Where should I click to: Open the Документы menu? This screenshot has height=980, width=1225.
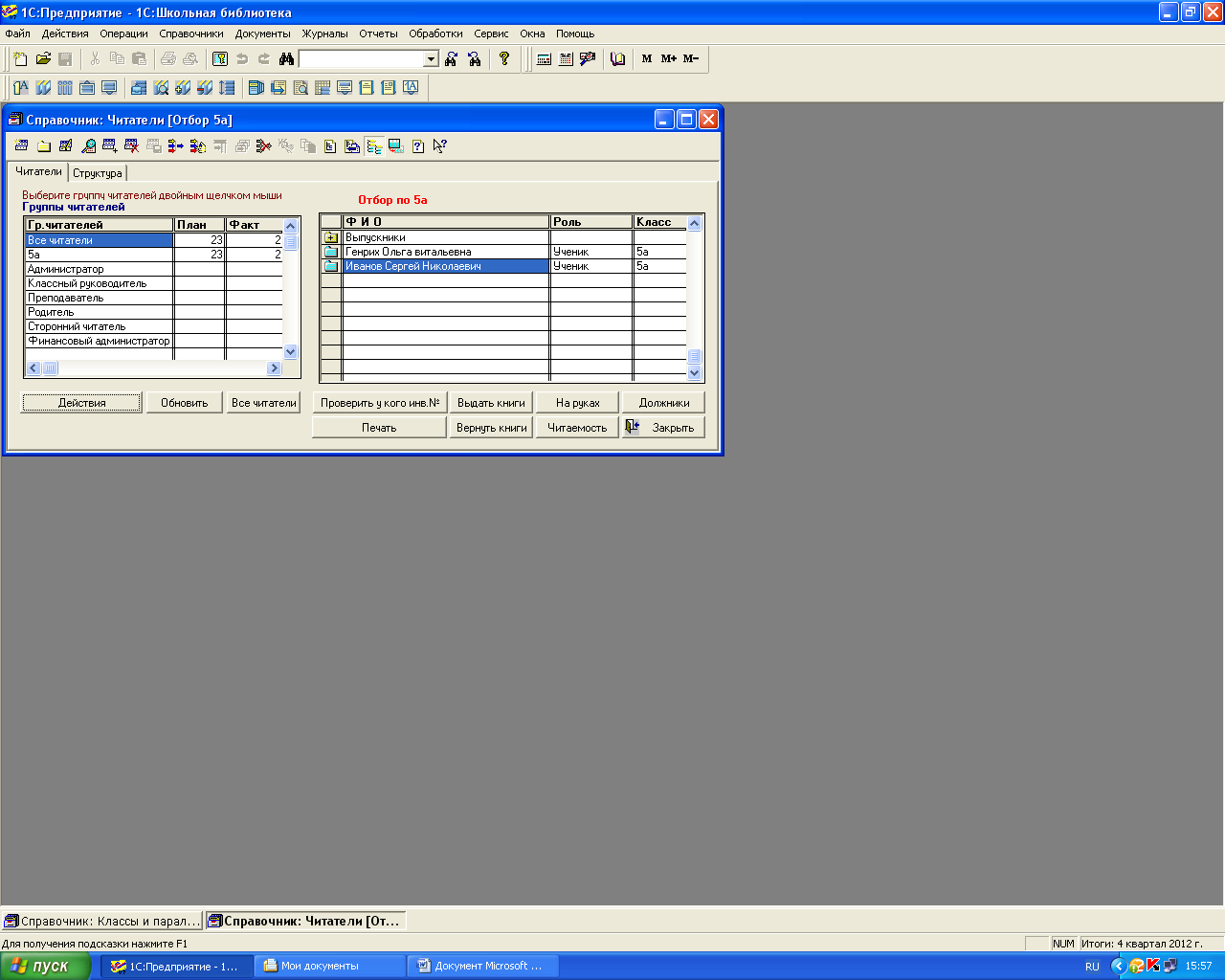click(262, 33)
